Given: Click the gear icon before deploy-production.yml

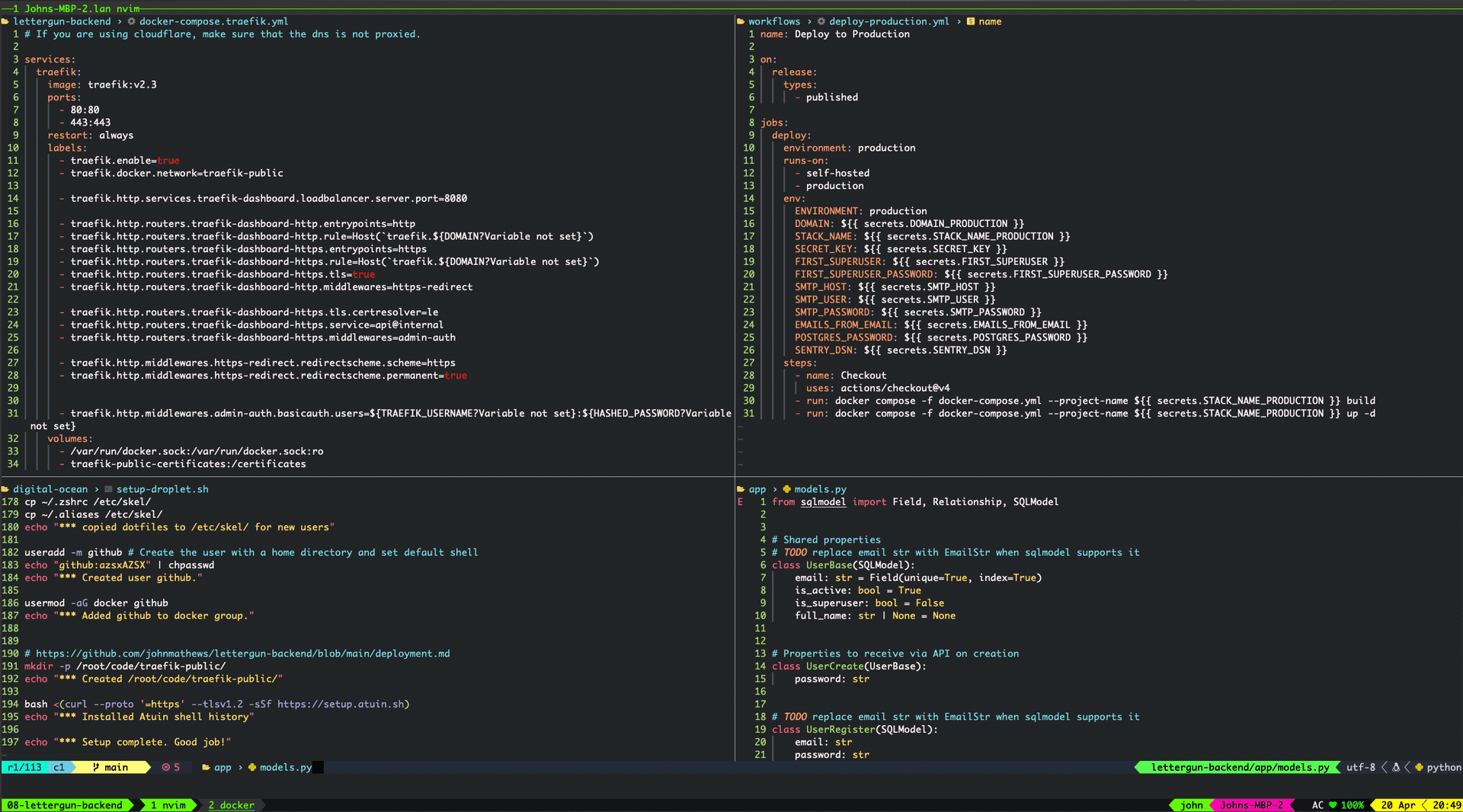Looking at the screenshot, I should 821,21.
